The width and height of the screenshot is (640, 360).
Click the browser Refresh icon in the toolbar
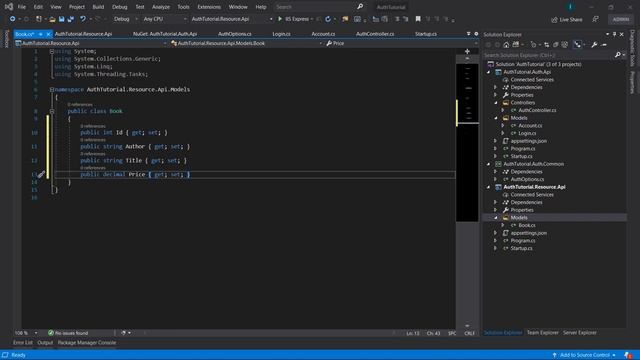328,19
